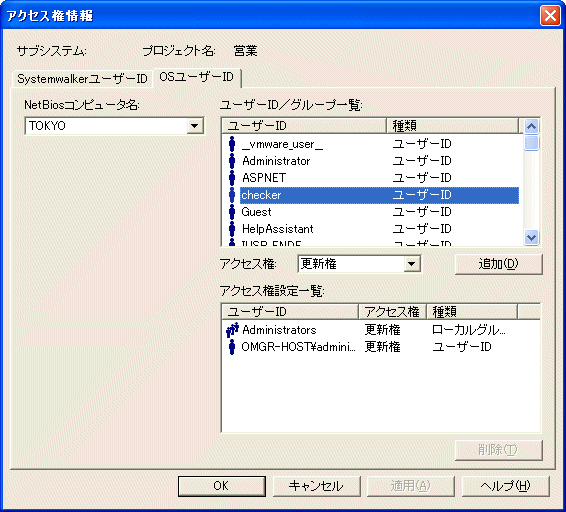Select Administrators in access settings list

click(279, 330)
